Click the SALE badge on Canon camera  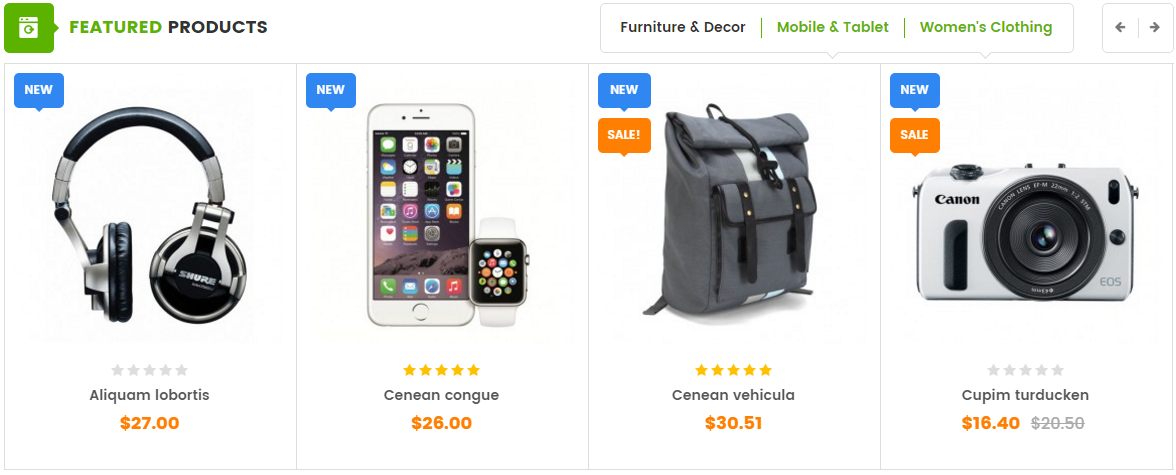coord(914,135)
